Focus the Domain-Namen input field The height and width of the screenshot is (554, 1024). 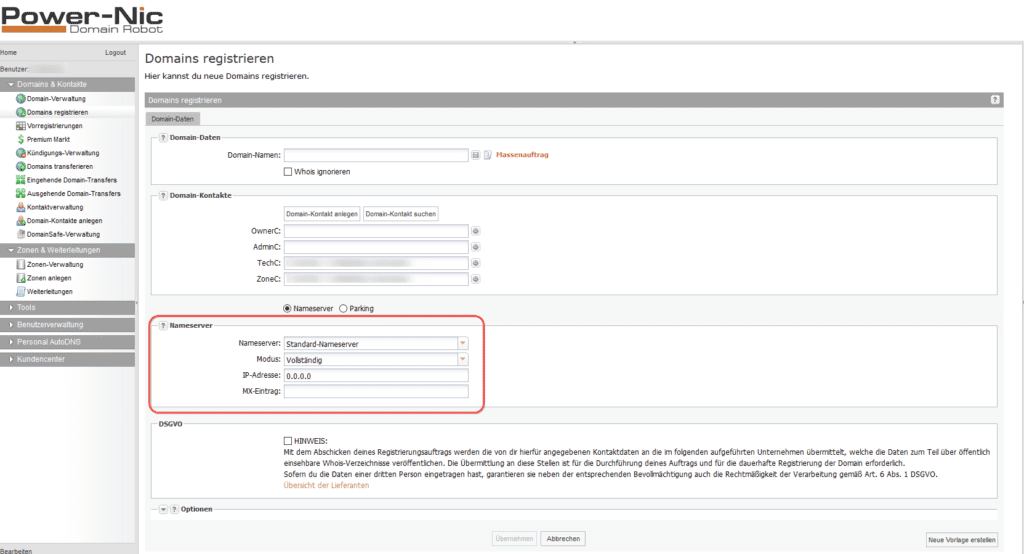point(376,155)
